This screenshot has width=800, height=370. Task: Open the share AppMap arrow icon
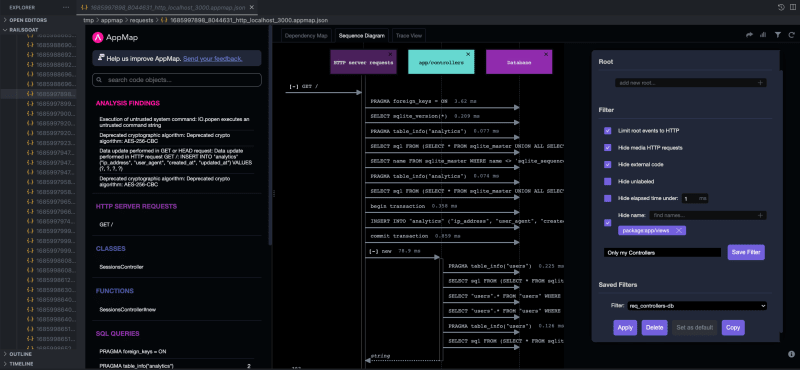click(749, 35)
